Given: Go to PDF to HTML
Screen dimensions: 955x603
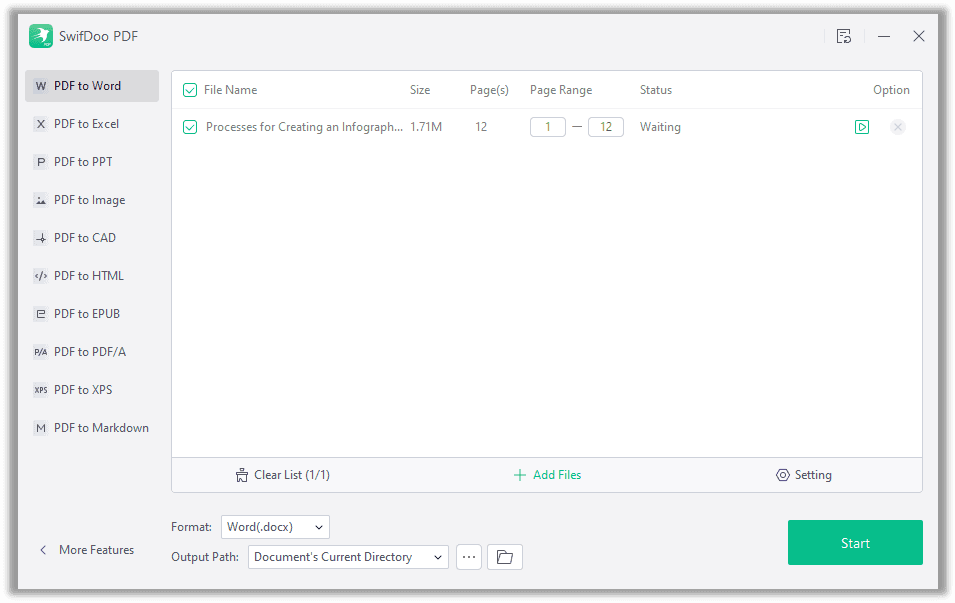Looking at the screenshot, I should 92,276.
